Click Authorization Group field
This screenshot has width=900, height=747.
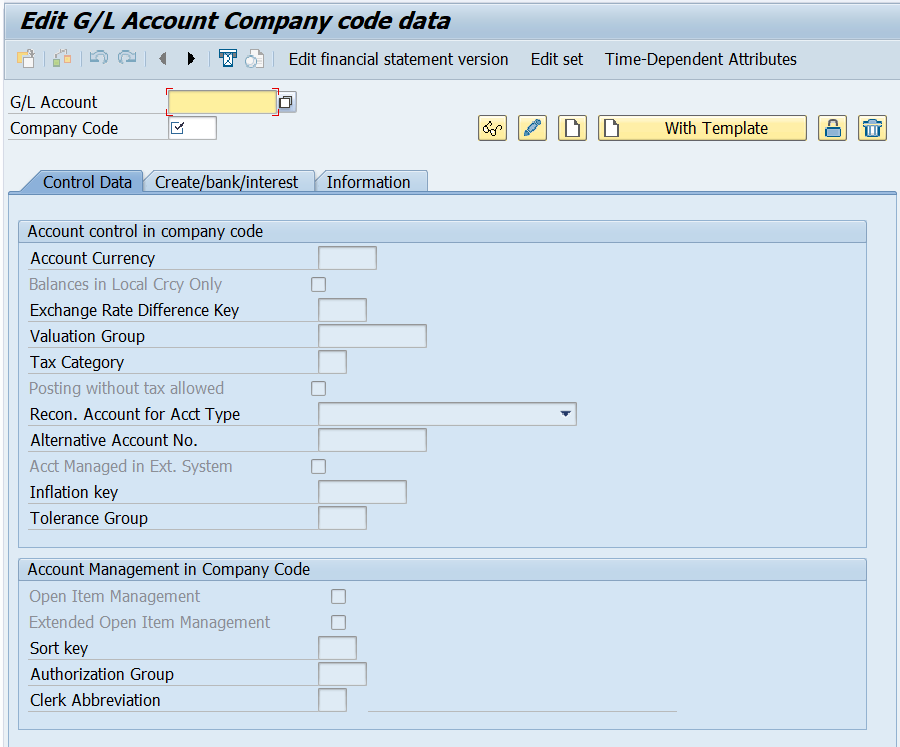(342, 674)
